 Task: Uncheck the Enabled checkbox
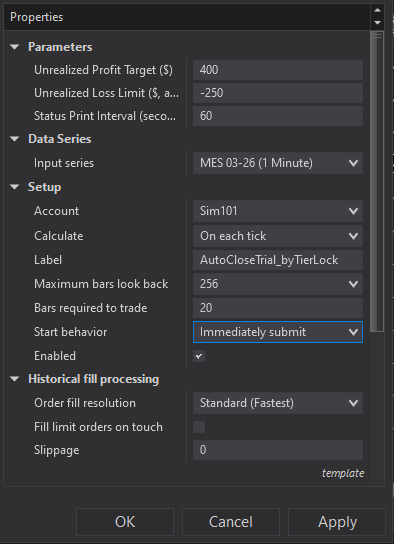(199, 356)
